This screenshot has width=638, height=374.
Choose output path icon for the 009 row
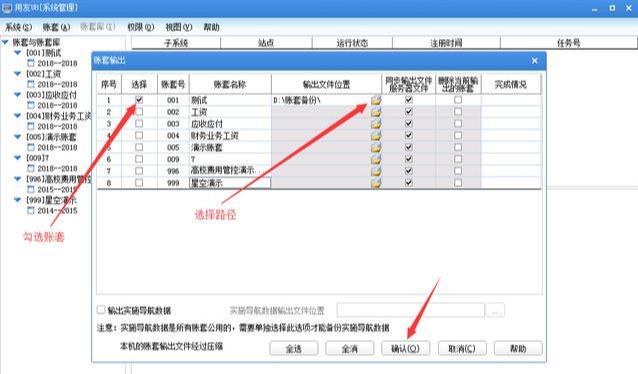pyautogui.click(x=376, y=159)
